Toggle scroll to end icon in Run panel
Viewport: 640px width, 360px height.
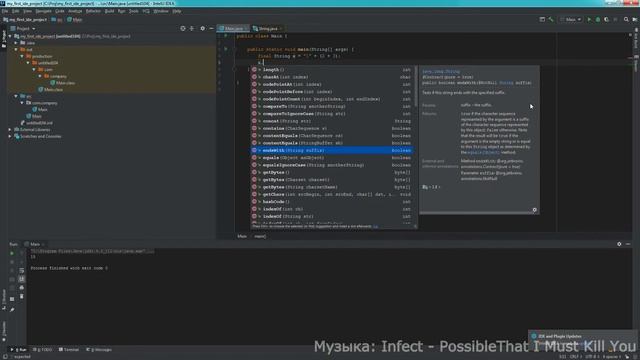(22, 279)
